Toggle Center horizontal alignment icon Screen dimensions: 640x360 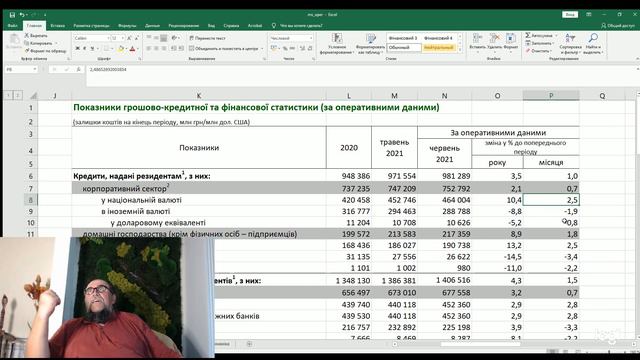(x=156, y=49)
